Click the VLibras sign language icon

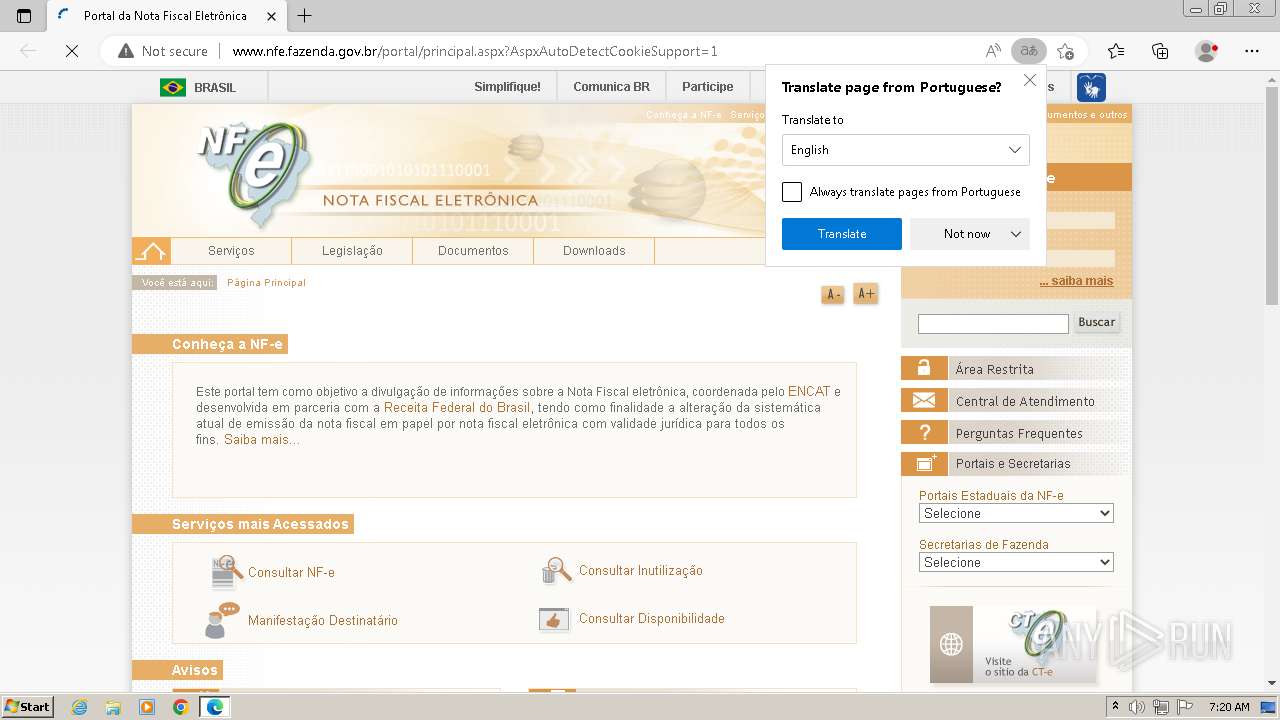pyautogui.click(x=1091, y=87)
